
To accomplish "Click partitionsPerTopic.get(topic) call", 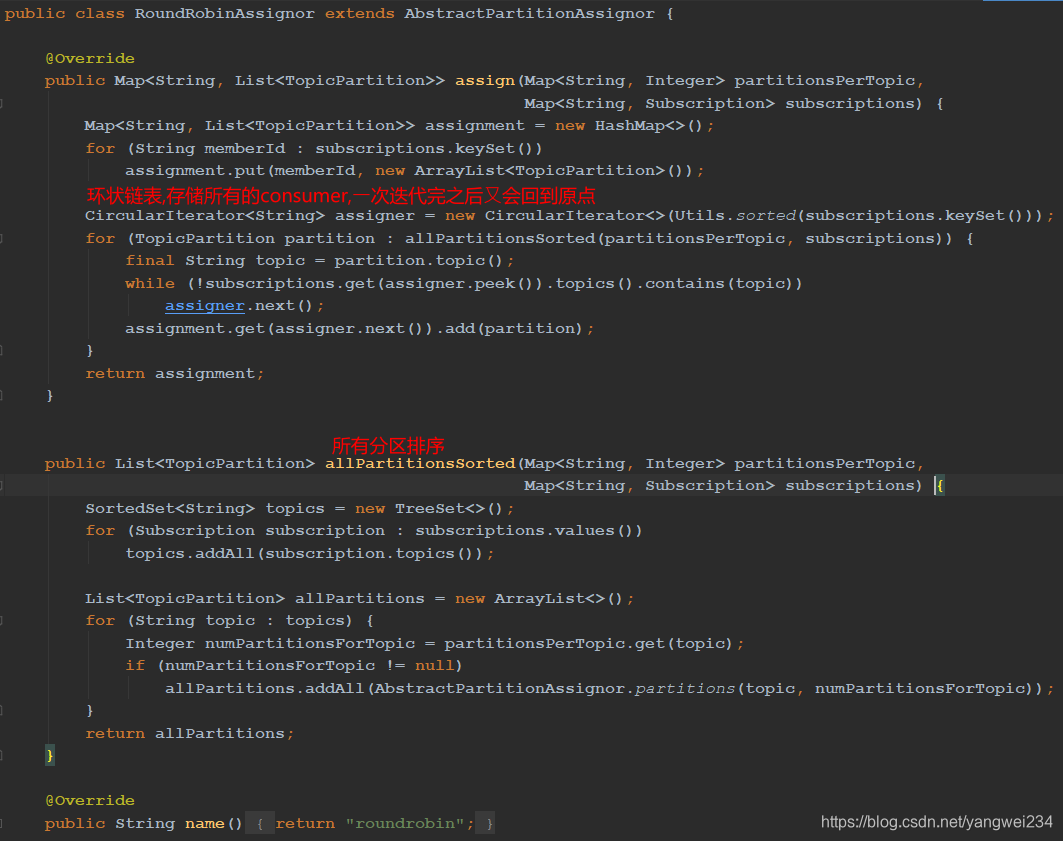I will (x=589, y=643).
